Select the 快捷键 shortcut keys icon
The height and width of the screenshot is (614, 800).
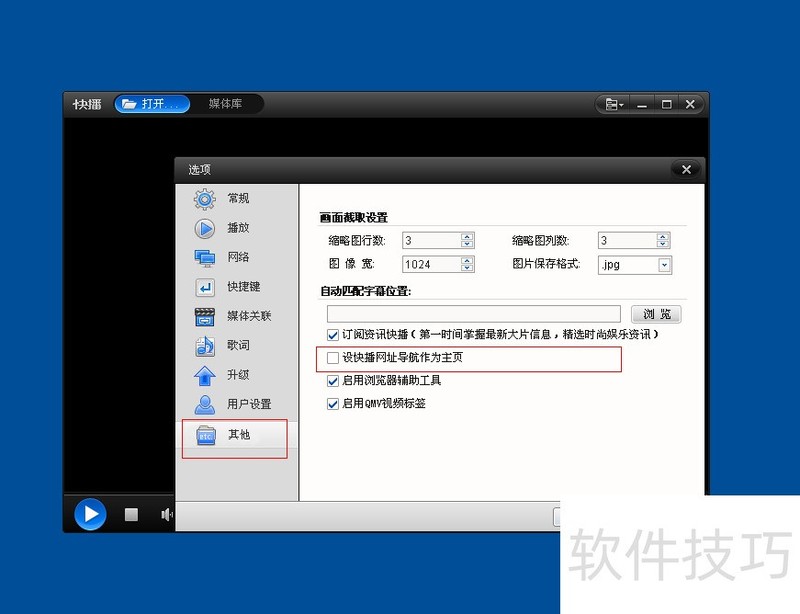(205, 287)
